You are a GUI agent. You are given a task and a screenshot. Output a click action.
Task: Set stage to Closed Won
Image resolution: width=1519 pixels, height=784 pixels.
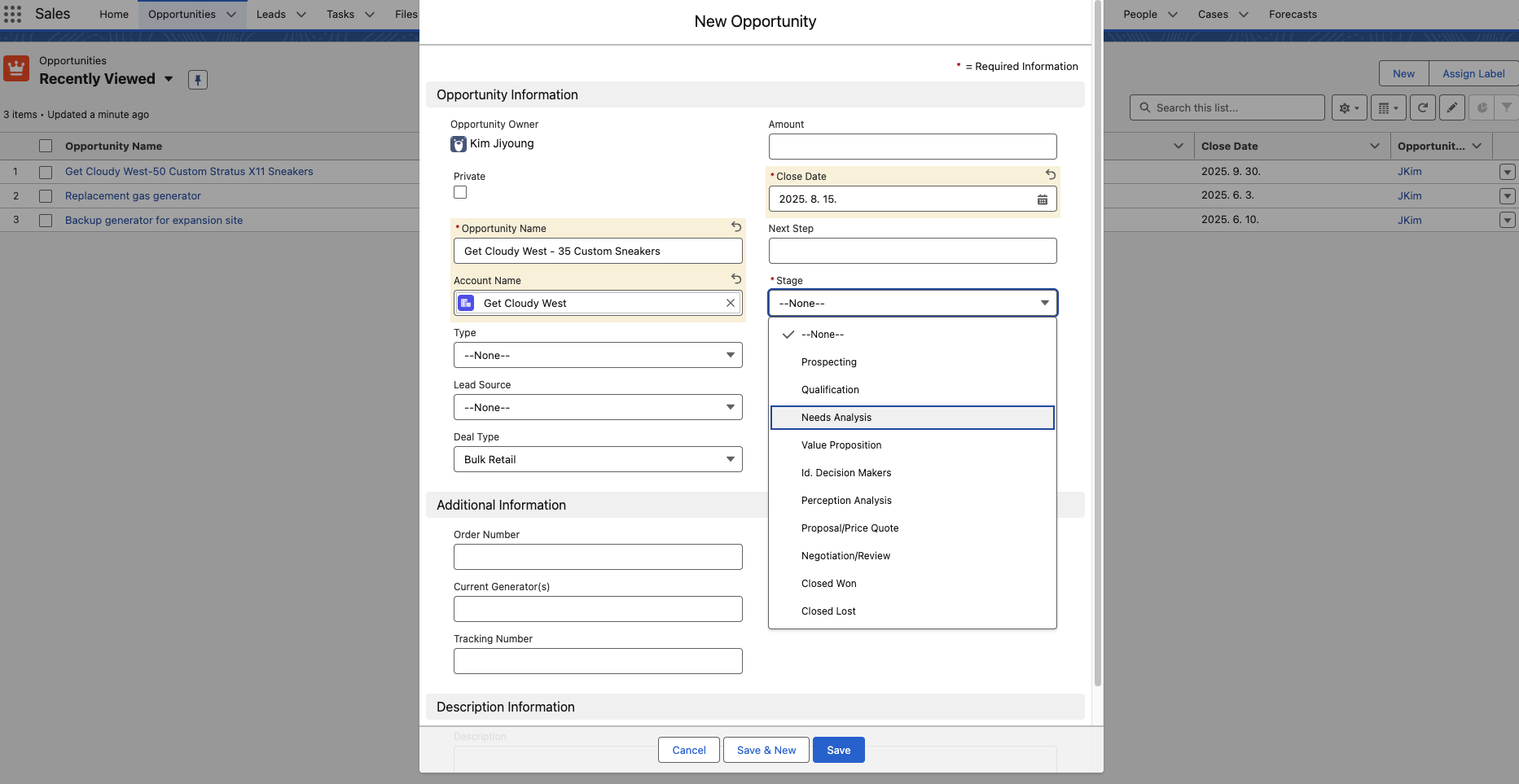913,584
